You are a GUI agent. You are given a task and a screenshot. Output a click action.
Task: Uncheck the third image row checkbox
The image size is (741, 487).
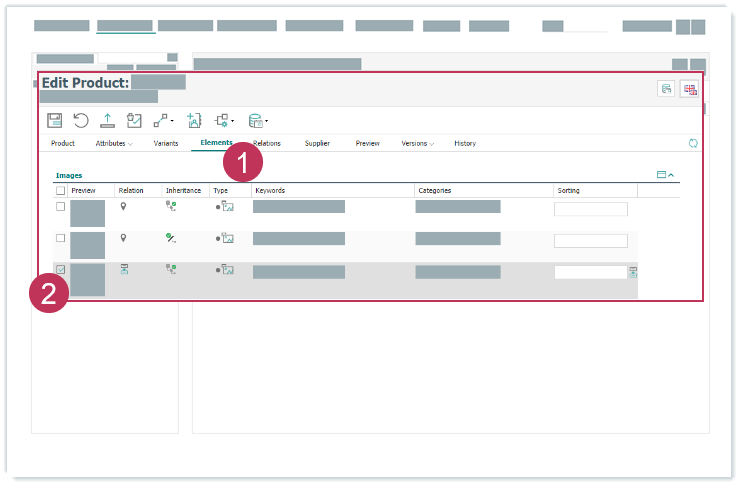(61, 270)
